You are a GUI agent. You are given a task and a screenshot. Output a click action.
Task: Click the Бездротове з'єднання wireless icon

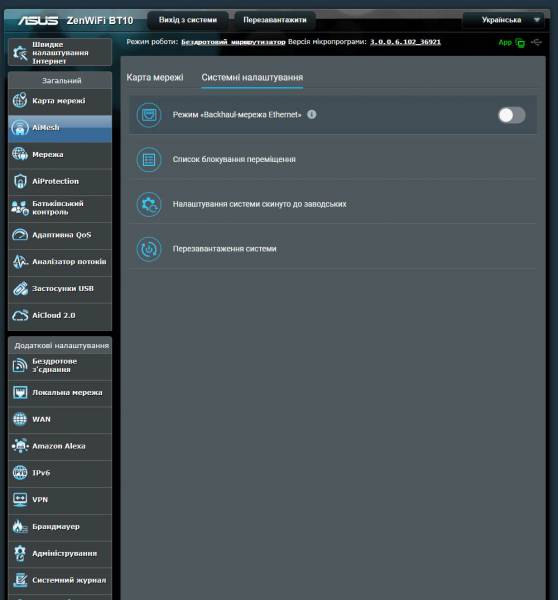point(20,365)
